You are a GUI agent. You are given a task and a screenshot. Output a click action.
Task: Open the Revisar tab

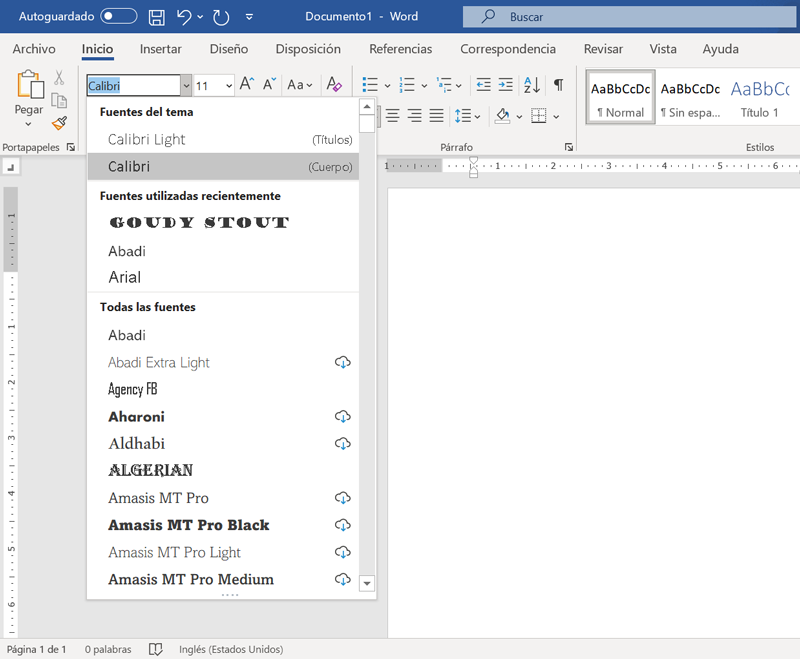tap(603, 49)
